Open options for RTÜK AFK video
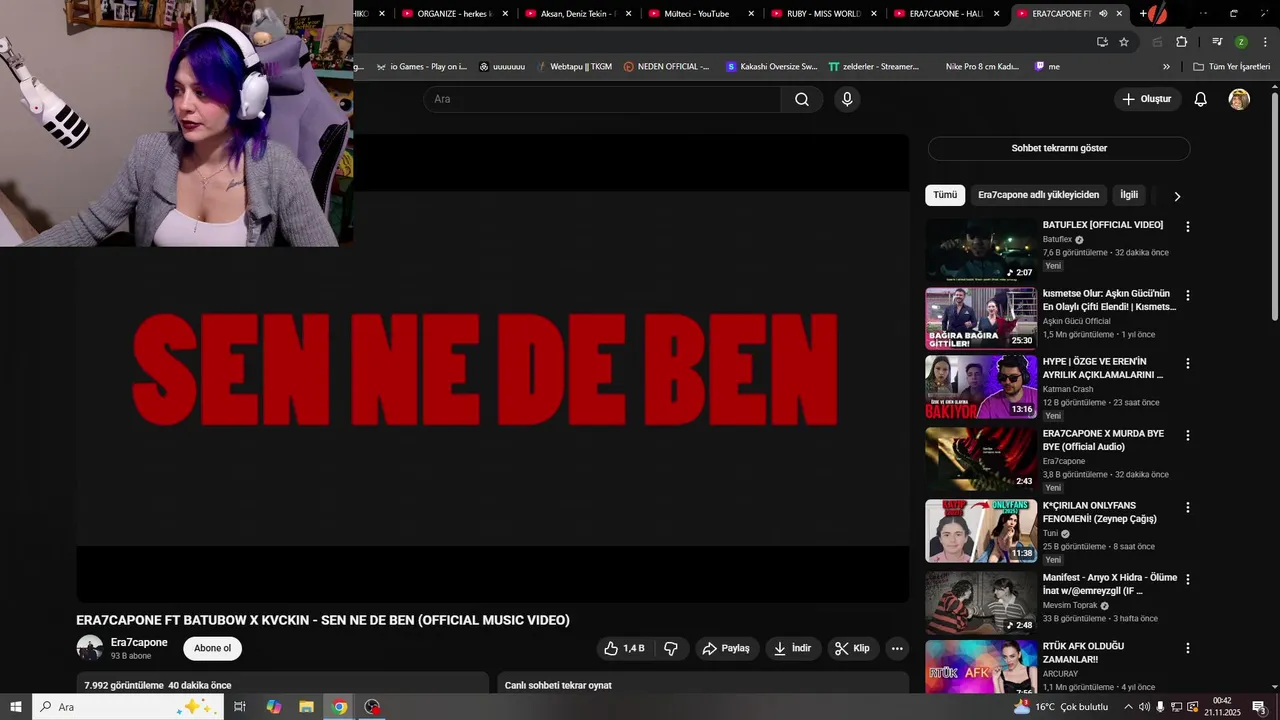 click(1188, 648)
